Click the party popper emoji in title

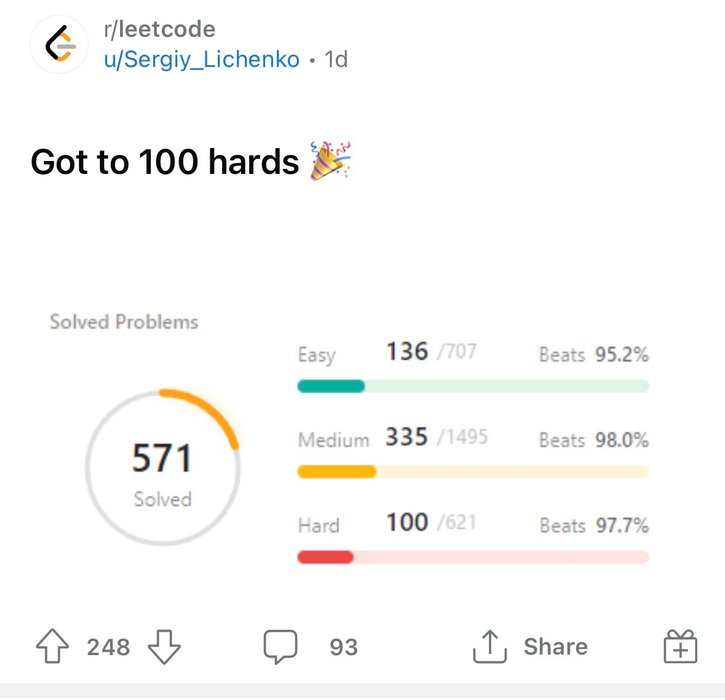click(330, 160)
